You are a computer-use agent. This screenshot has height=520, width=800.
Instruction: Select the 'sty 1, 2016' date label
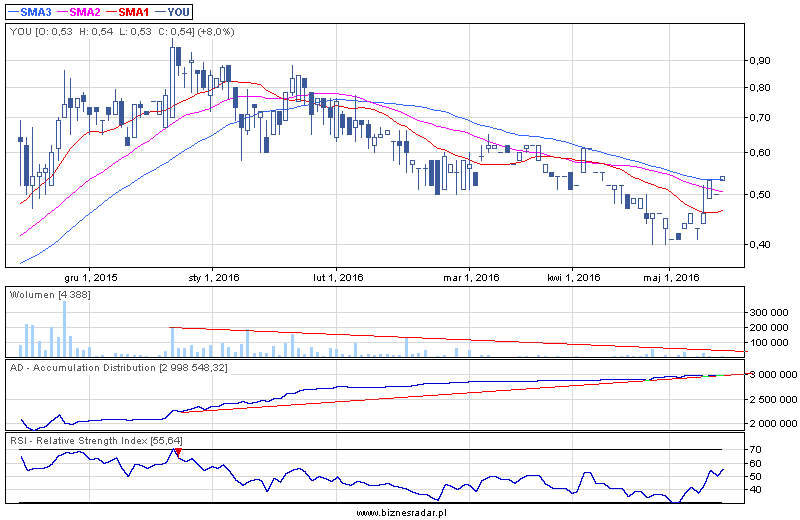[214, 277]
